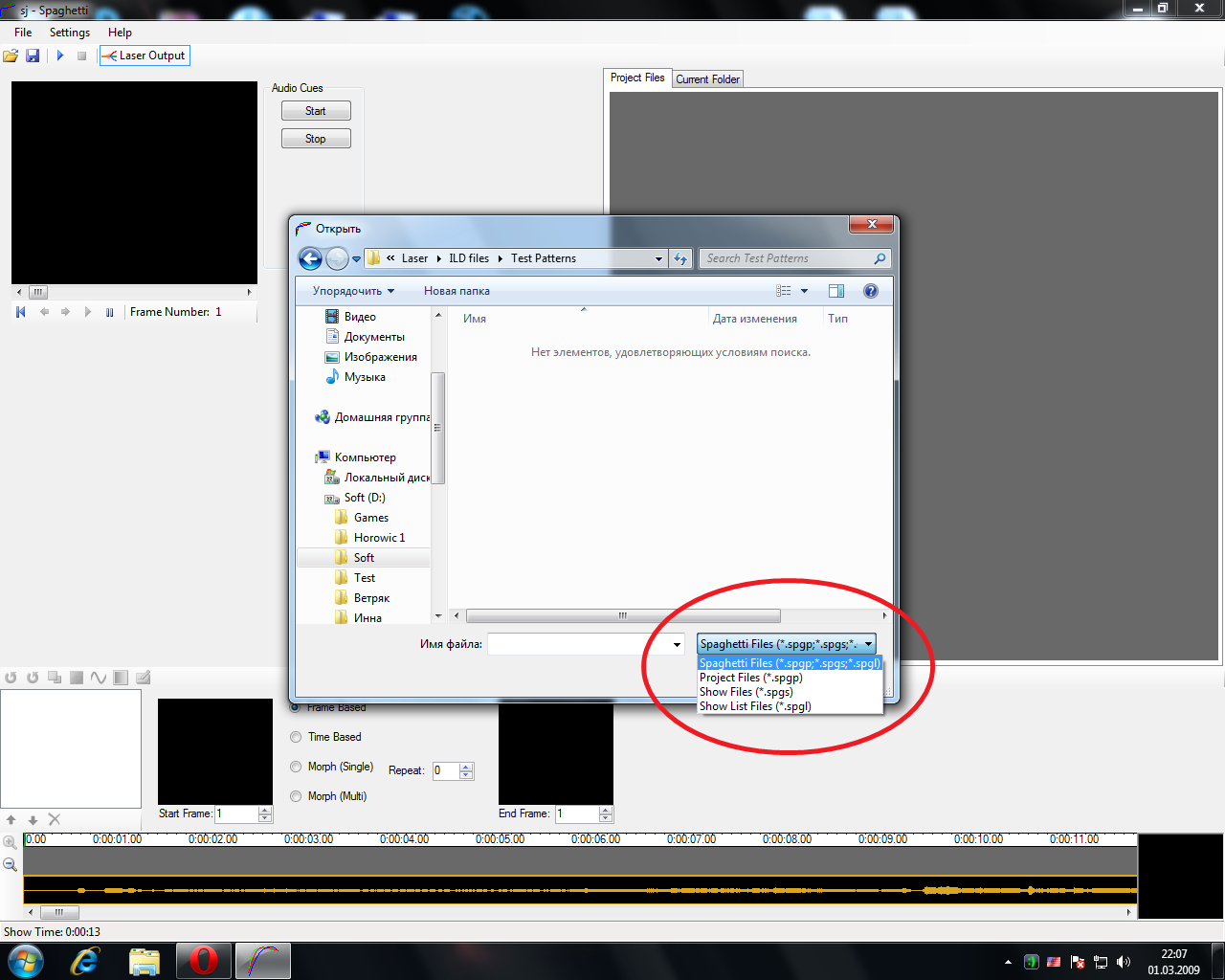Select the Morph (Single) radio button
1225x980 pixels.
click(x=296, y=767)
